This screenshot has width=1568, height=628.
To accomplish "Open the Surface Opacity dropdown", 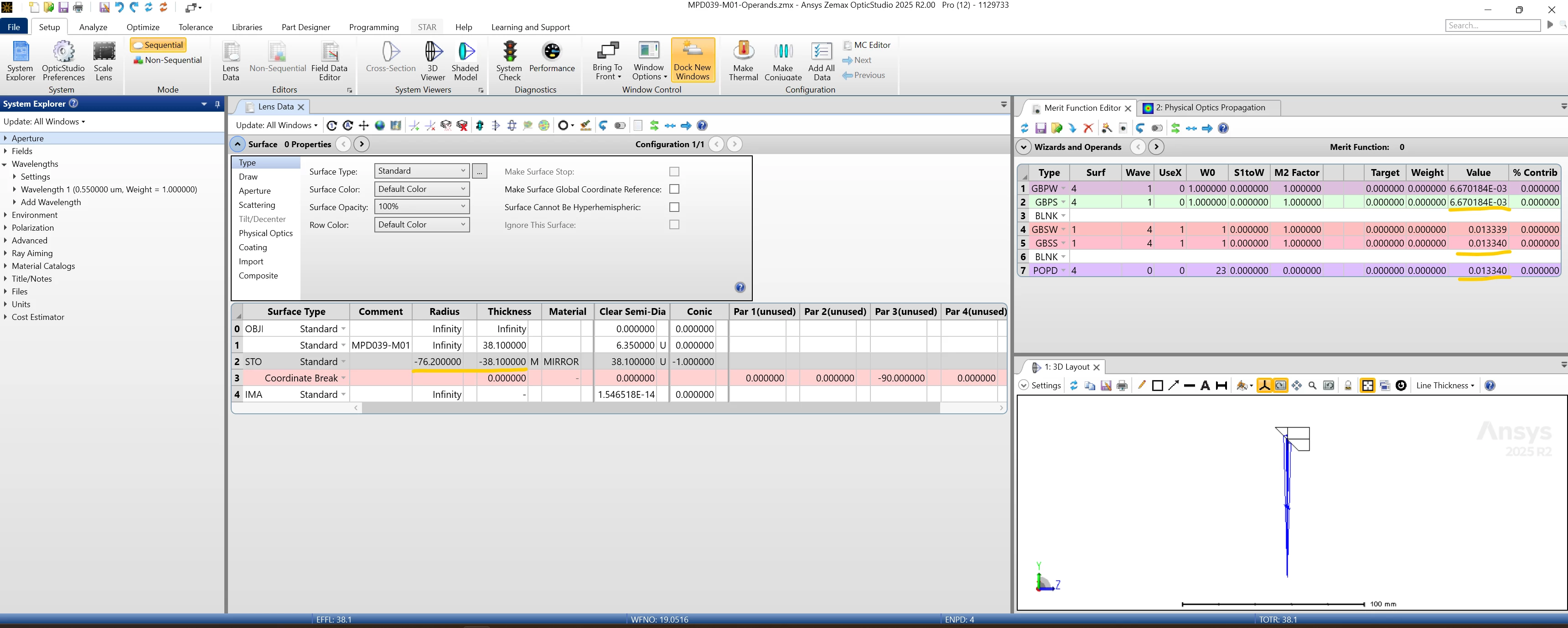I will (421, 206).
